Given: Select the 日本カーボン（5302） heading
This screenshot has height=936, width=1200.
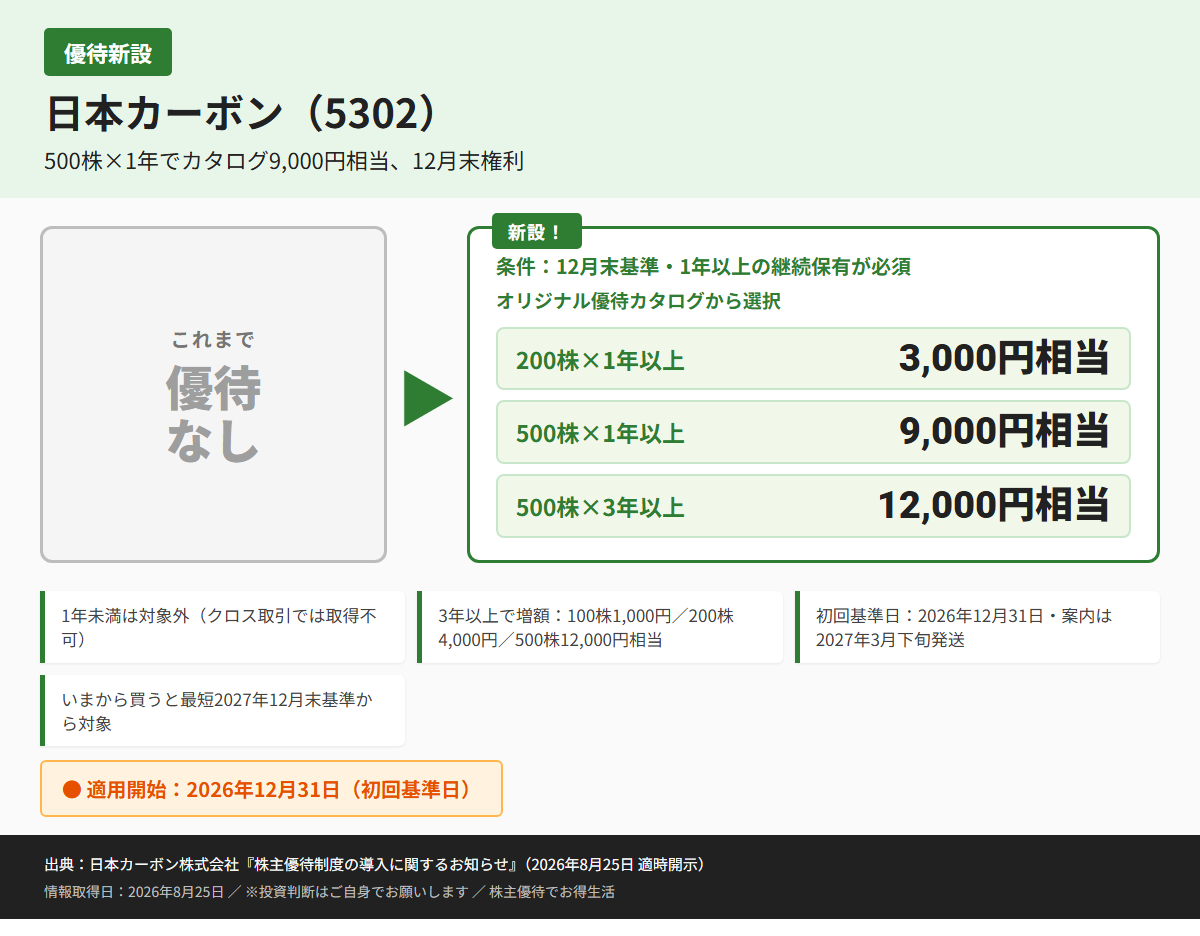Looking at the screenshot, I should pyautogui.click(x=243, y=114).
